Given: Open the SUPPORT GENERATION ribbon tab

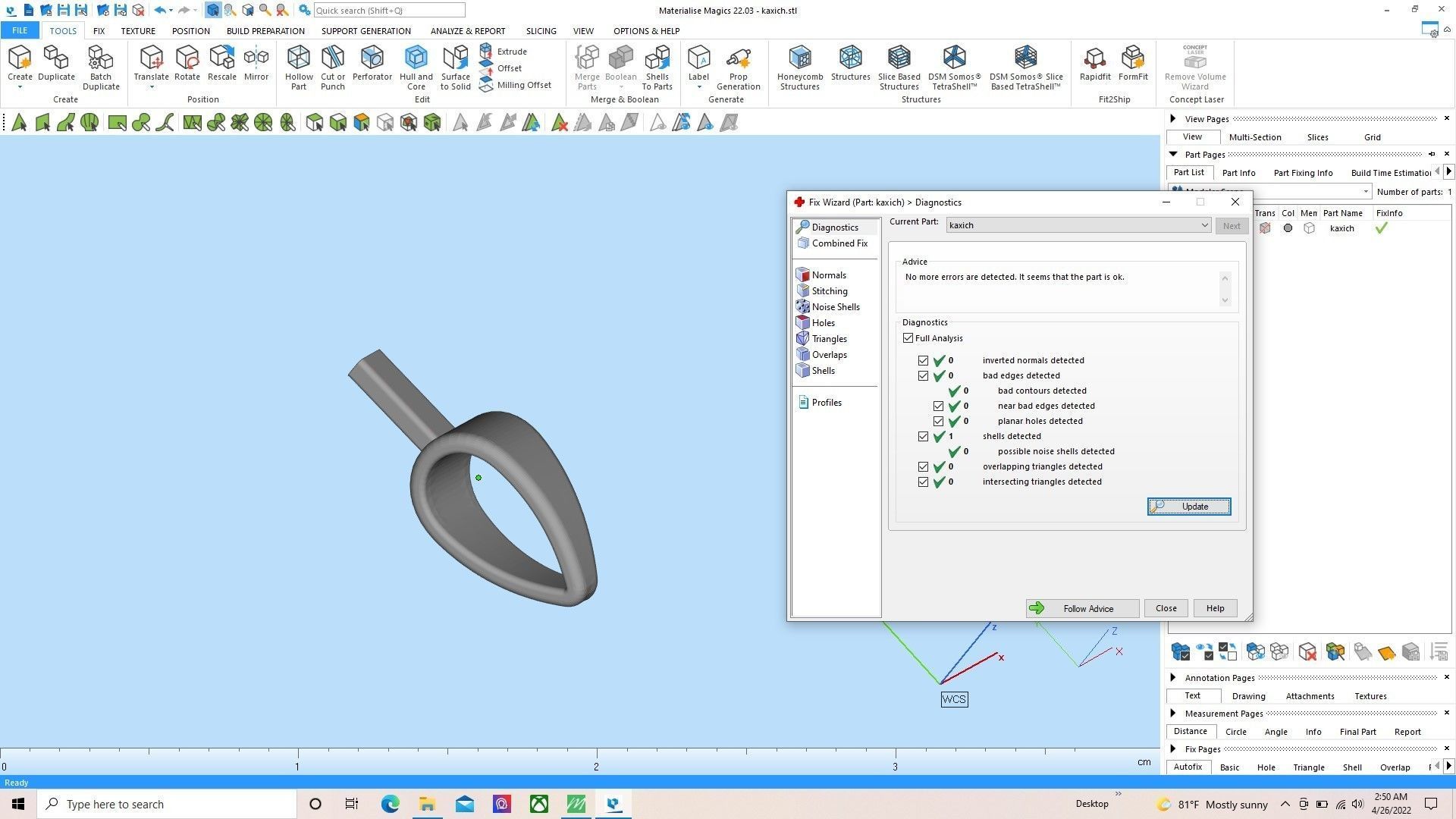Looking at the screenshot, I should (366, 31).
